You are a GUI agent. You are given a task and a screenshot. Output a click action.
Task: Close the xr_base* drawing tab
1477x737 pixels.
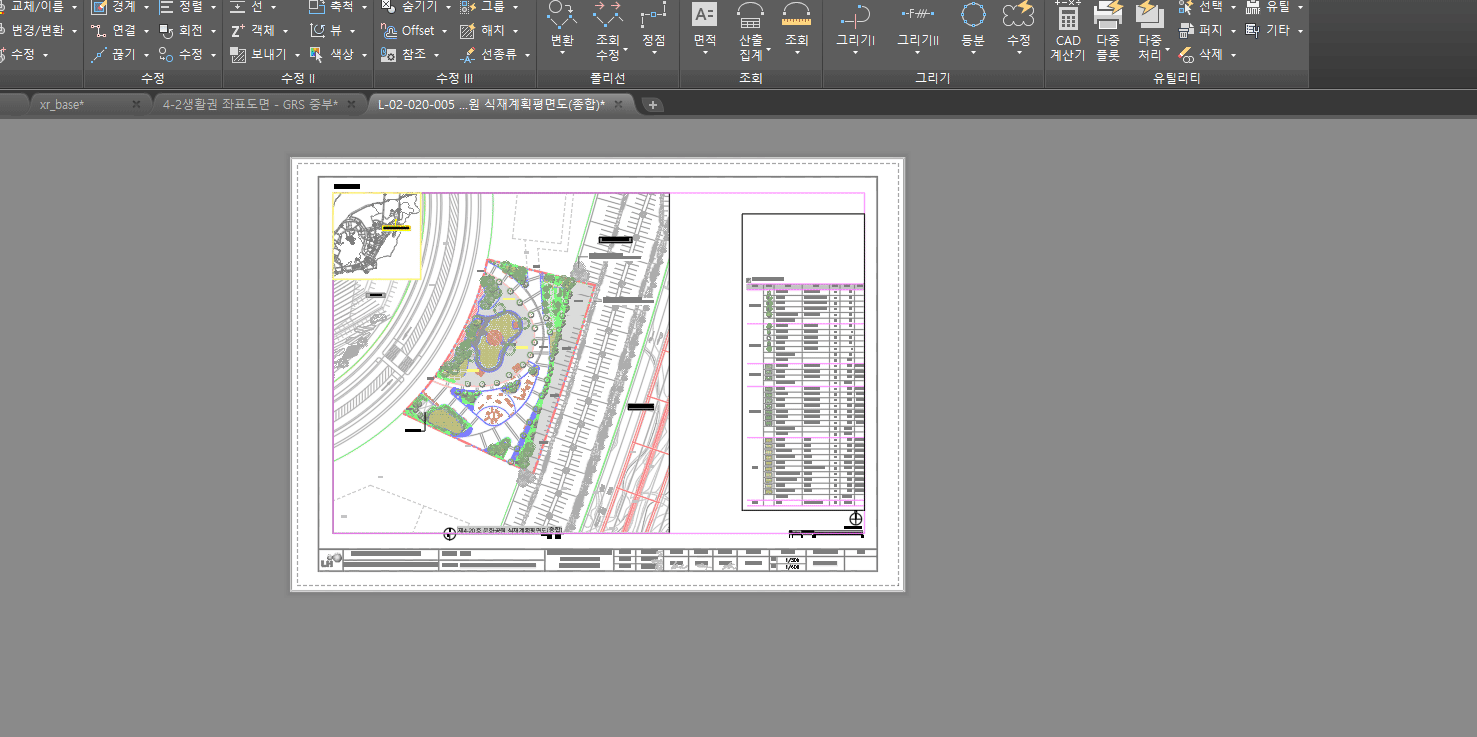(x=136, y=104)
